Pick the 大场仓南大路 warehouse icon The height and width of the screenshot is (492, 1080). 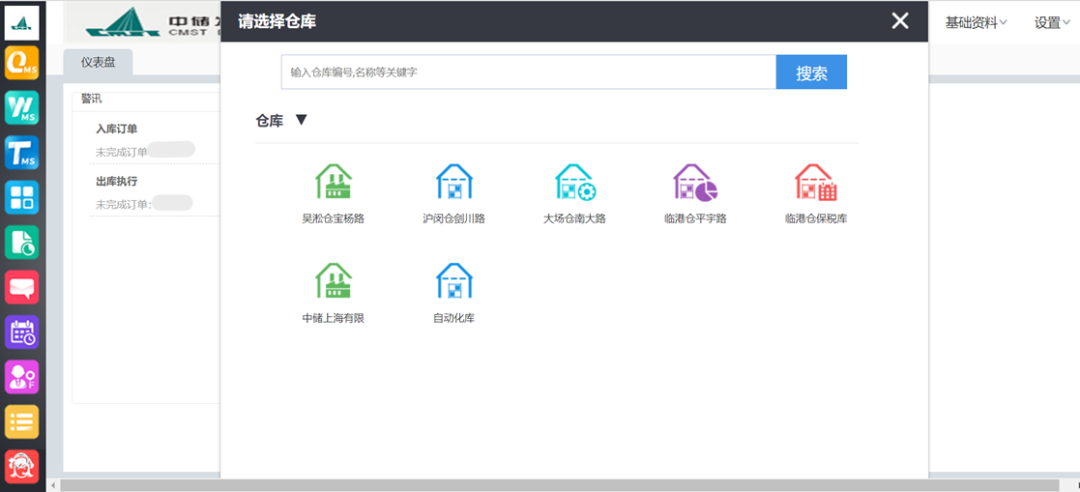[574, 184]
